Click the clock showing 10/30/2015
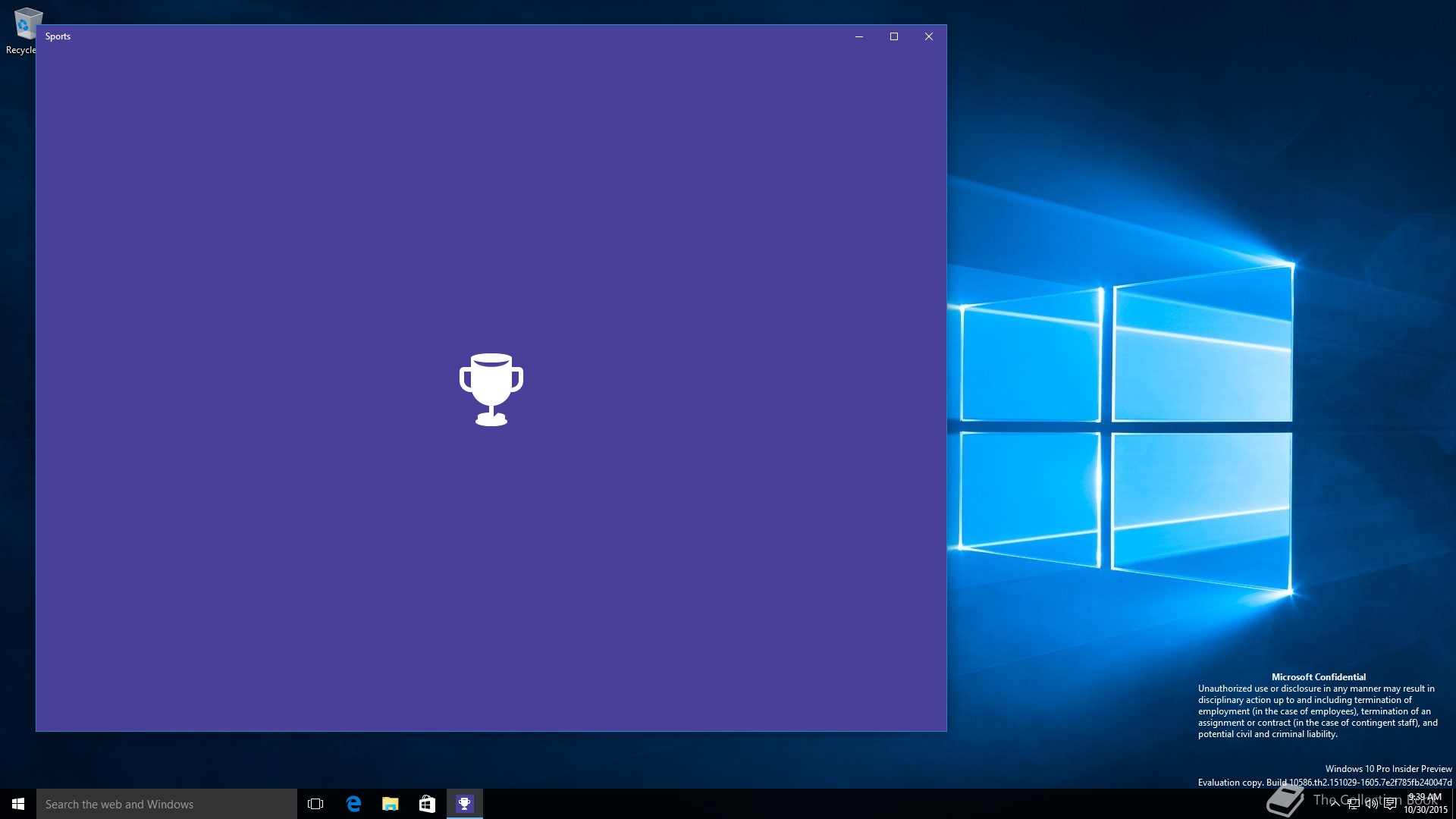 [1426, 804]
